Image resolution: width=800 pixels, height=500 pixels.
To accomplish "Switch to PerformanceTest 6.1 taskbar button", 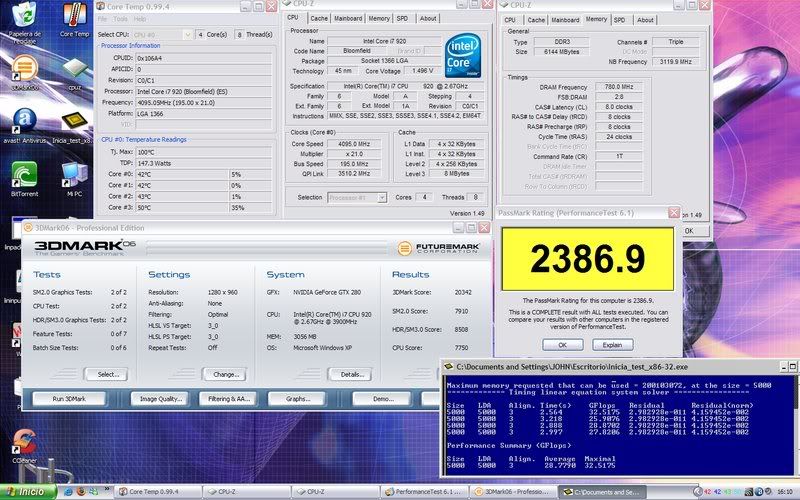I will (423, 492).
